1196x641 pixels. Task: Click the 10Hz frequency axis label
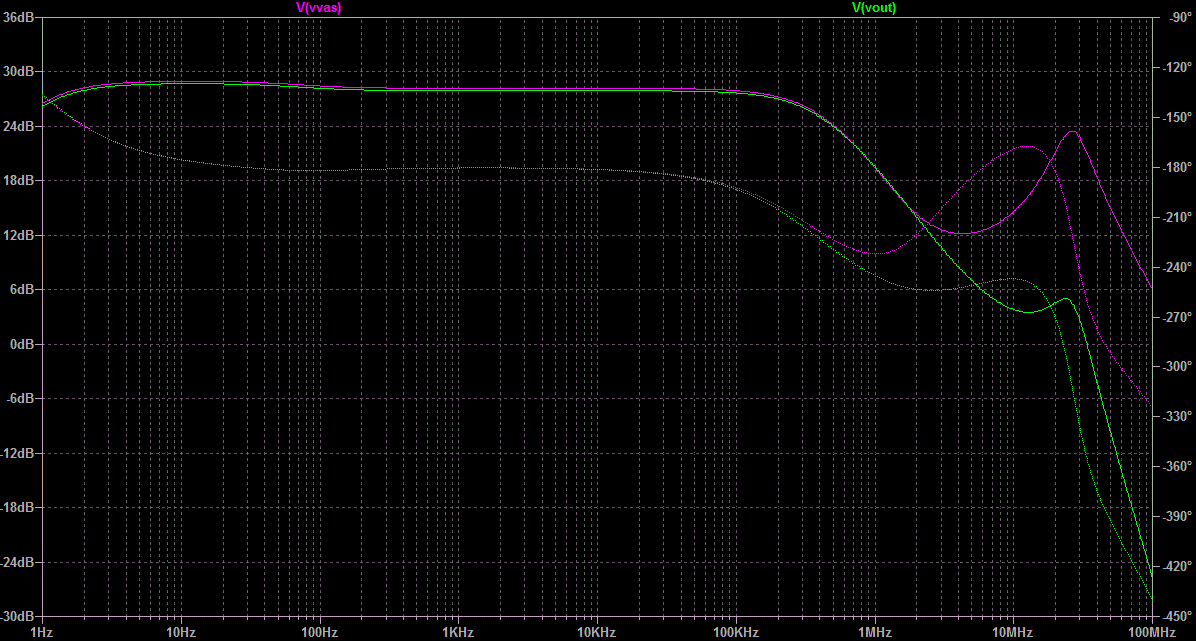pos(181,633)
